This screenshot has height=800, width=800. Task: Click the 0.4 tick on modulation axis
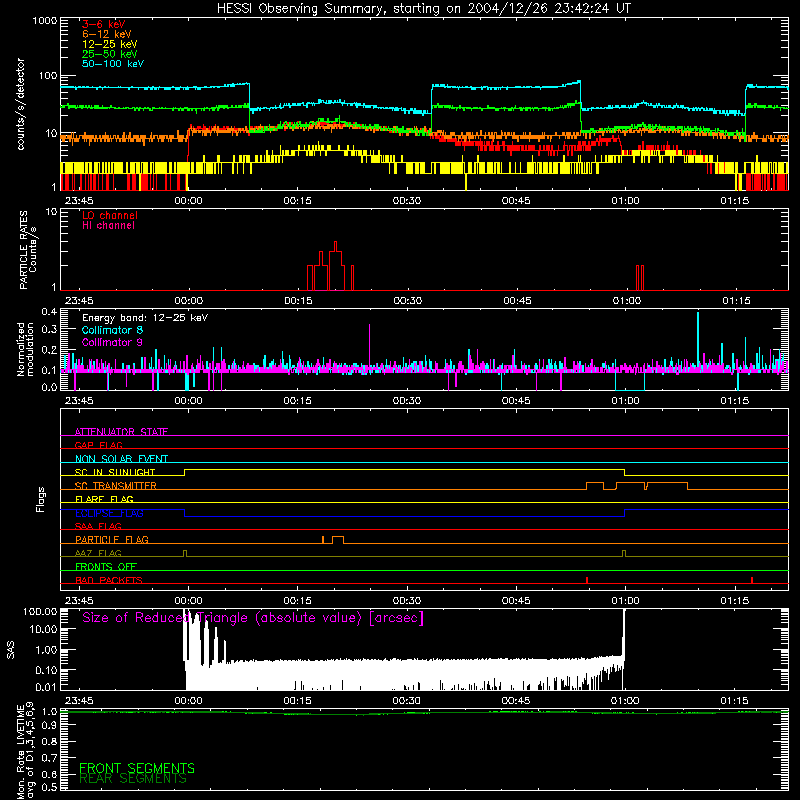pos(49,312)
